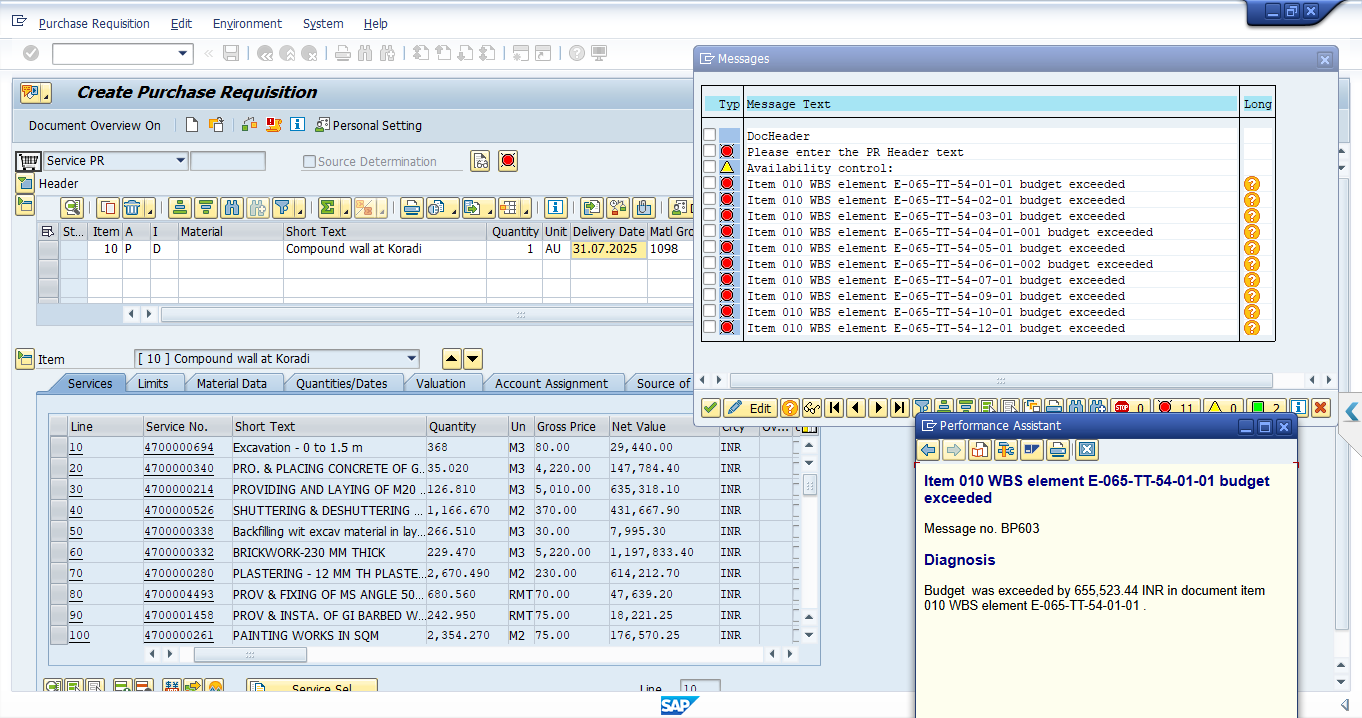
Task: Click the binoculars Find icon in item toolbar
Action: point(232,208)
